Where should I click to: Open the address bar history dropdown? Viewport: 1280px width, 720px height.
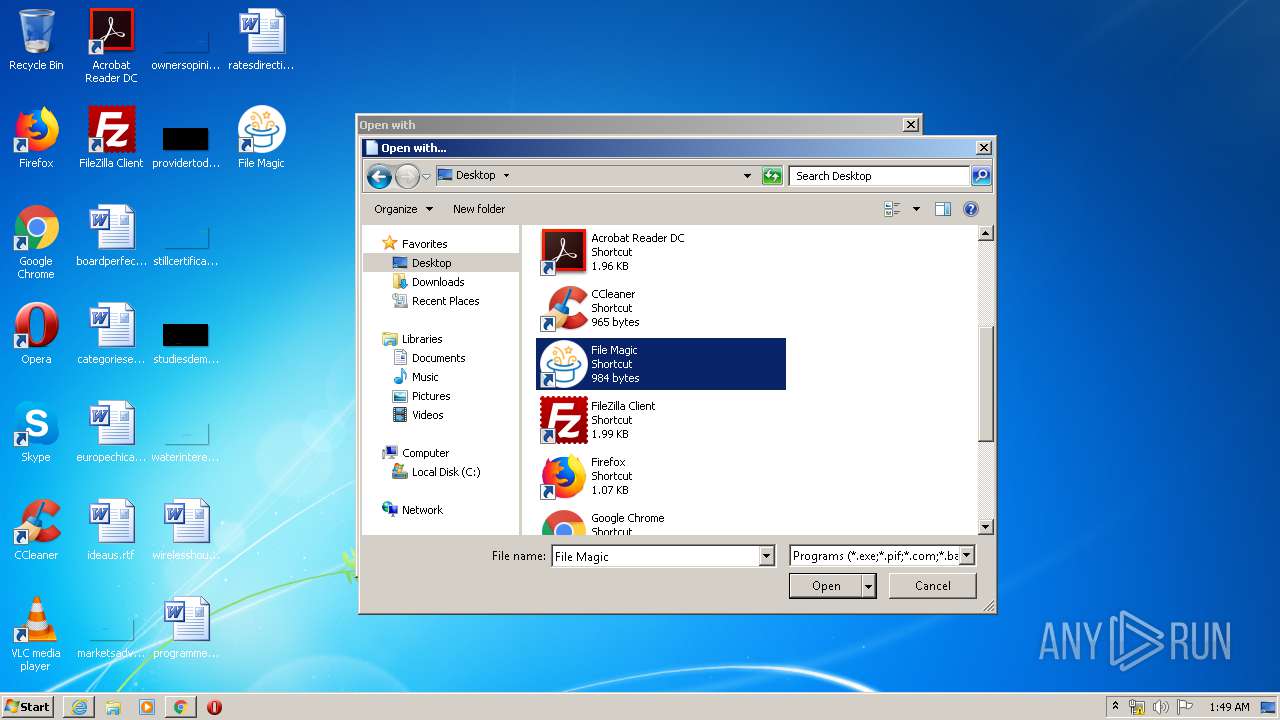[747, 176]
